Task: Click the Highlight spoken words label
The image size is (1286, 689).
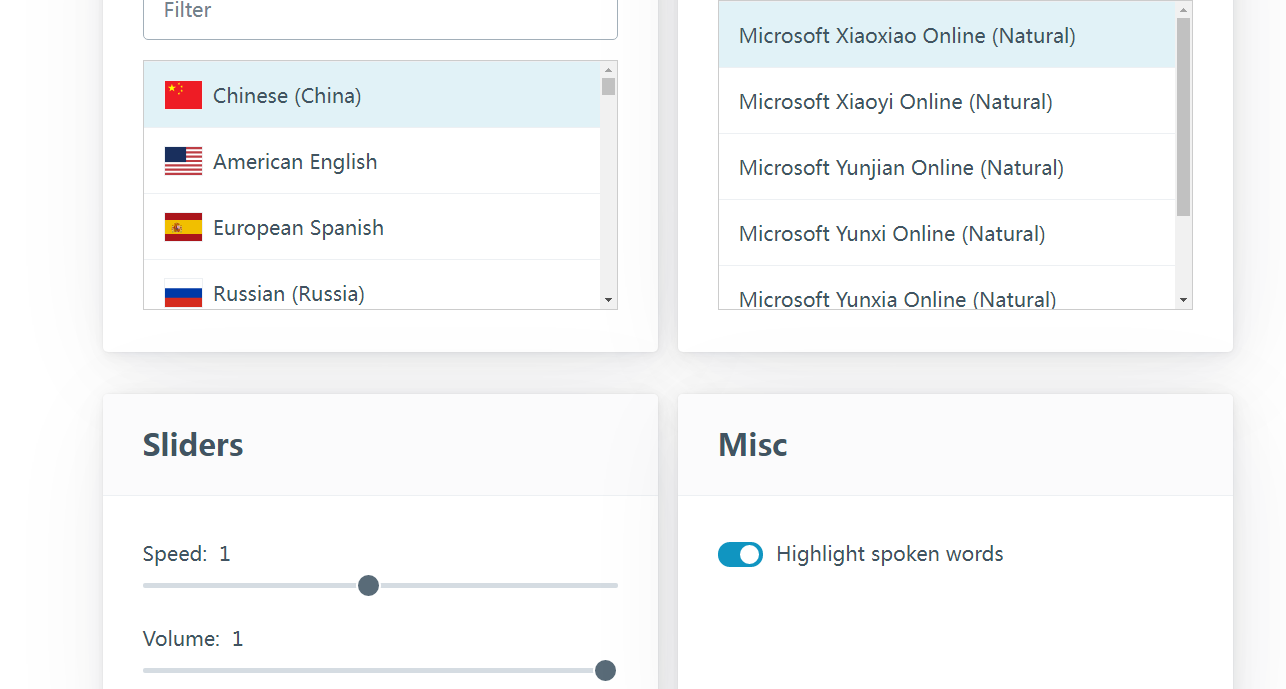Action: click(x=890, y=554)
